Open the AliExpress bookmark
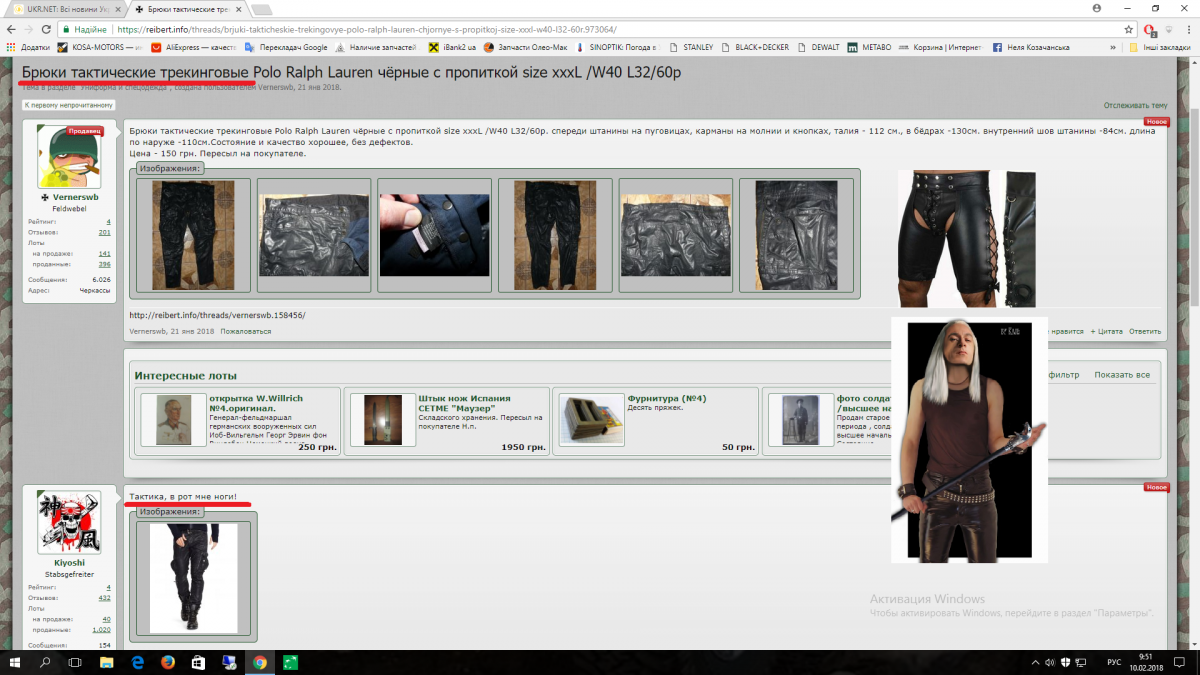Viewport: 1200px width, 675px height. pos(193,47)
